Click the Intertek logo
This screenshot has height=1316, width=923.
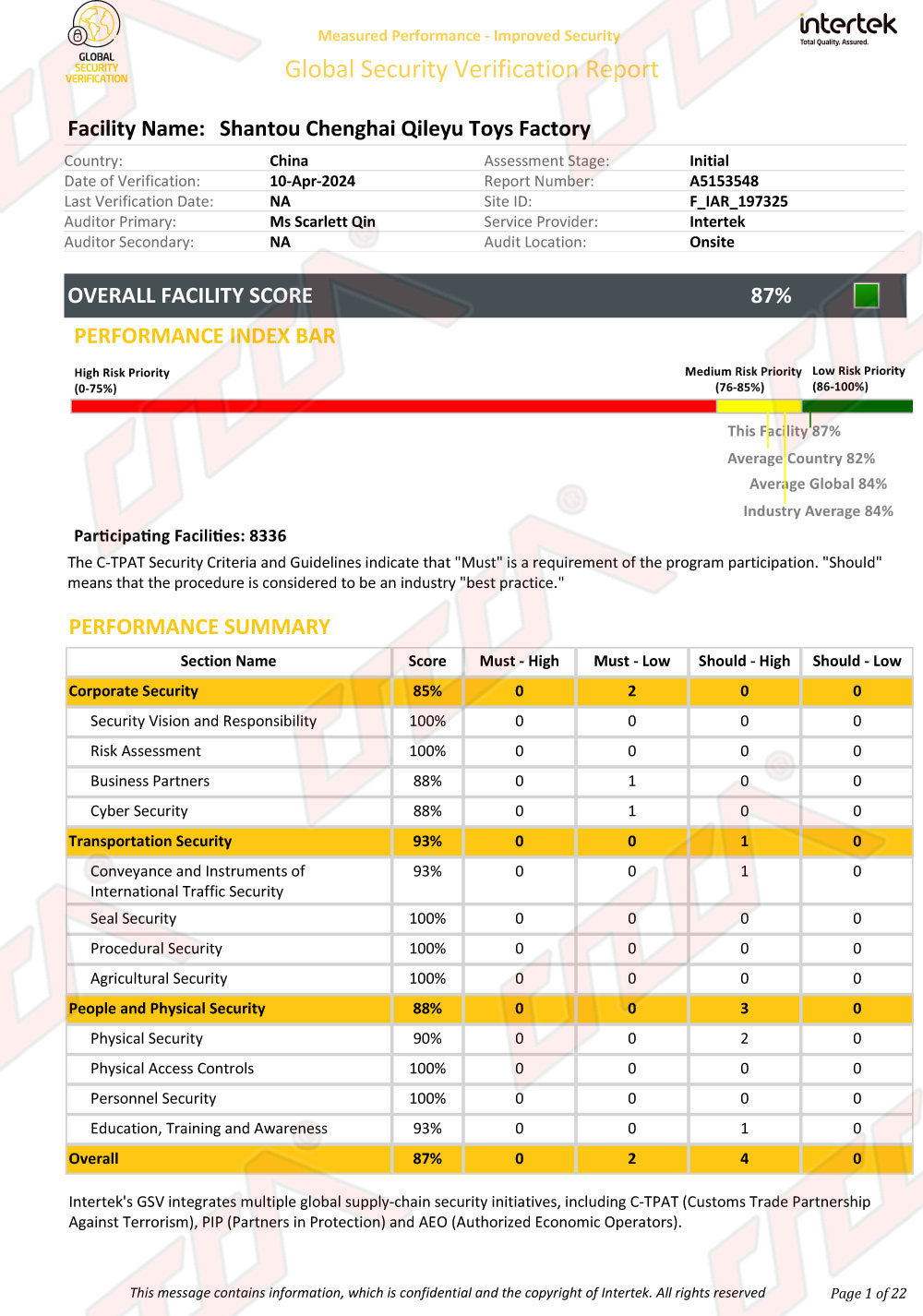(x=847, y=29)
